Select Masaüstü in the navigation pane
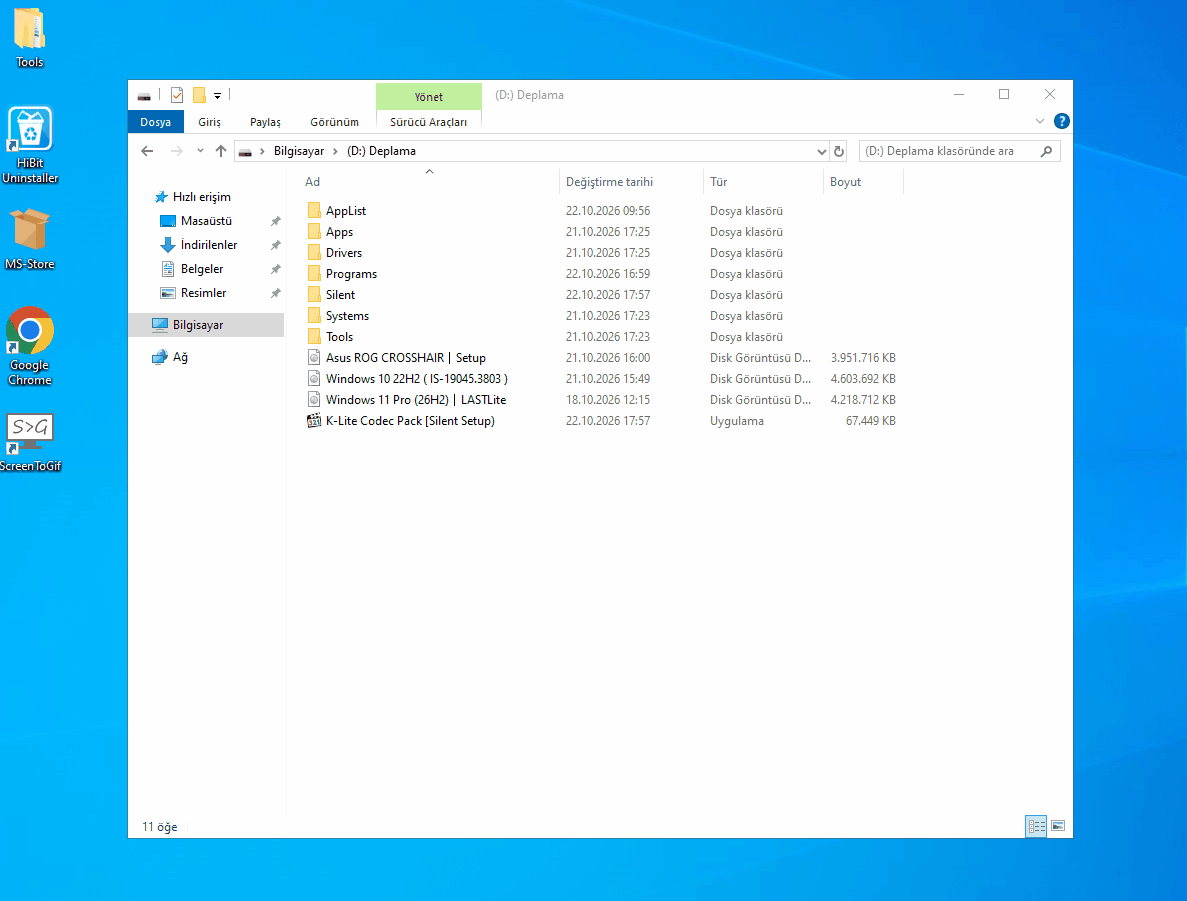The width and height of the screenshot is (1187, 901). coord(206,221)
